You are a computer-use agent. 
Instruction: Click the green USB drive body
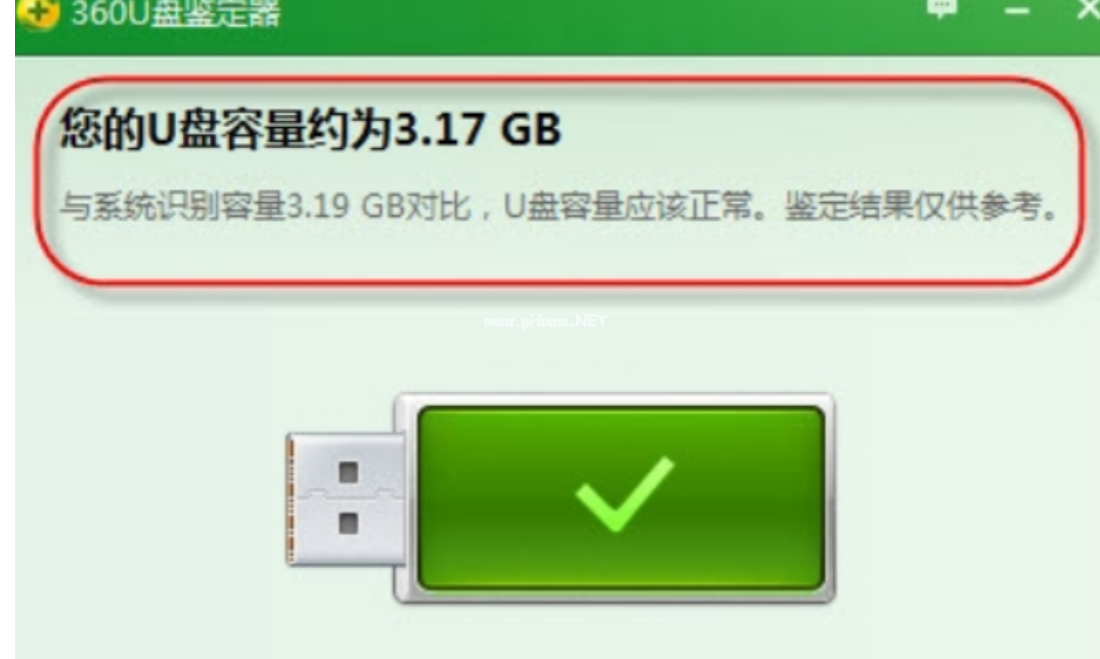(x=620, y=498)
